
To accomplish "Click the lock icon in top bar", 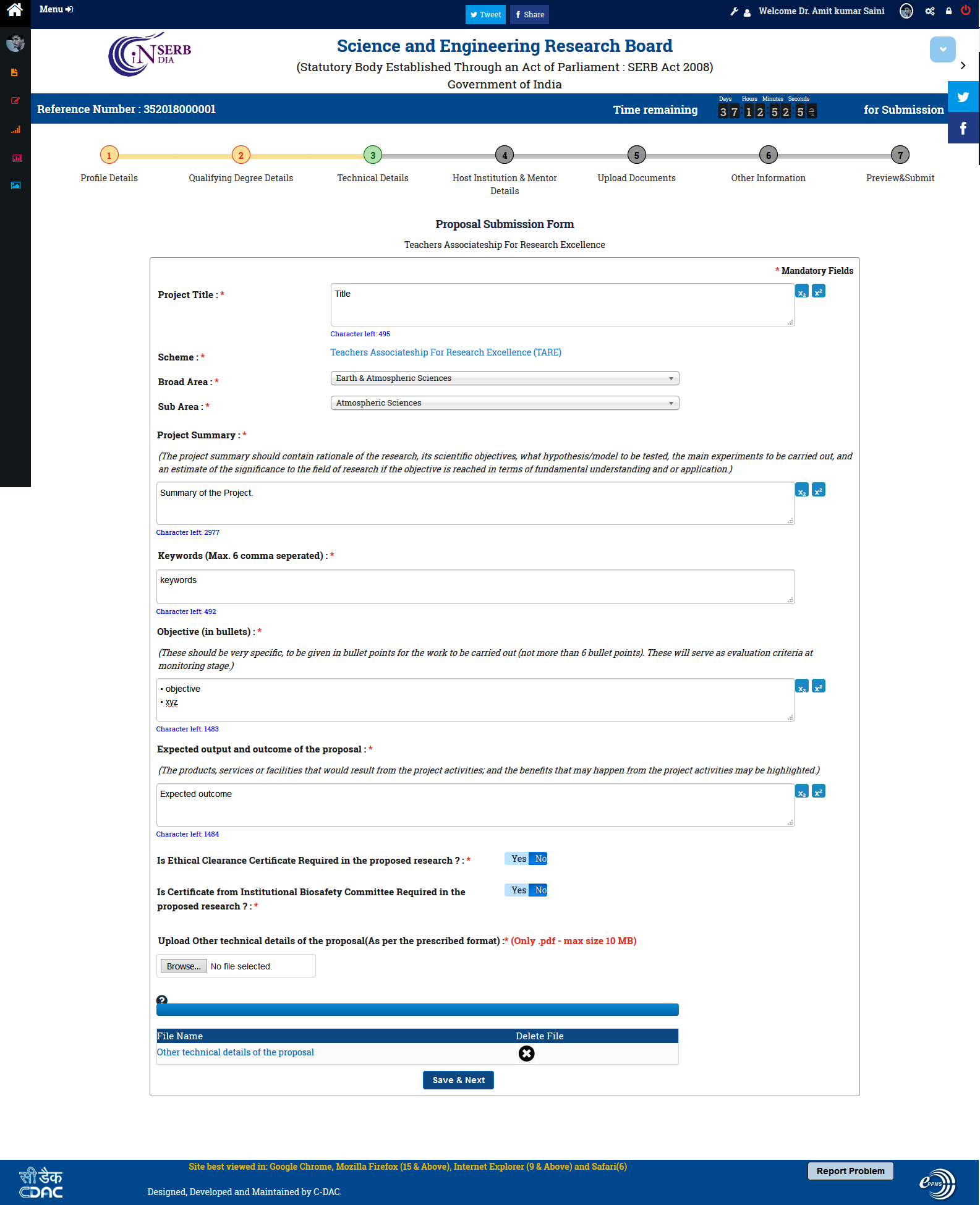I will (948, 11).
